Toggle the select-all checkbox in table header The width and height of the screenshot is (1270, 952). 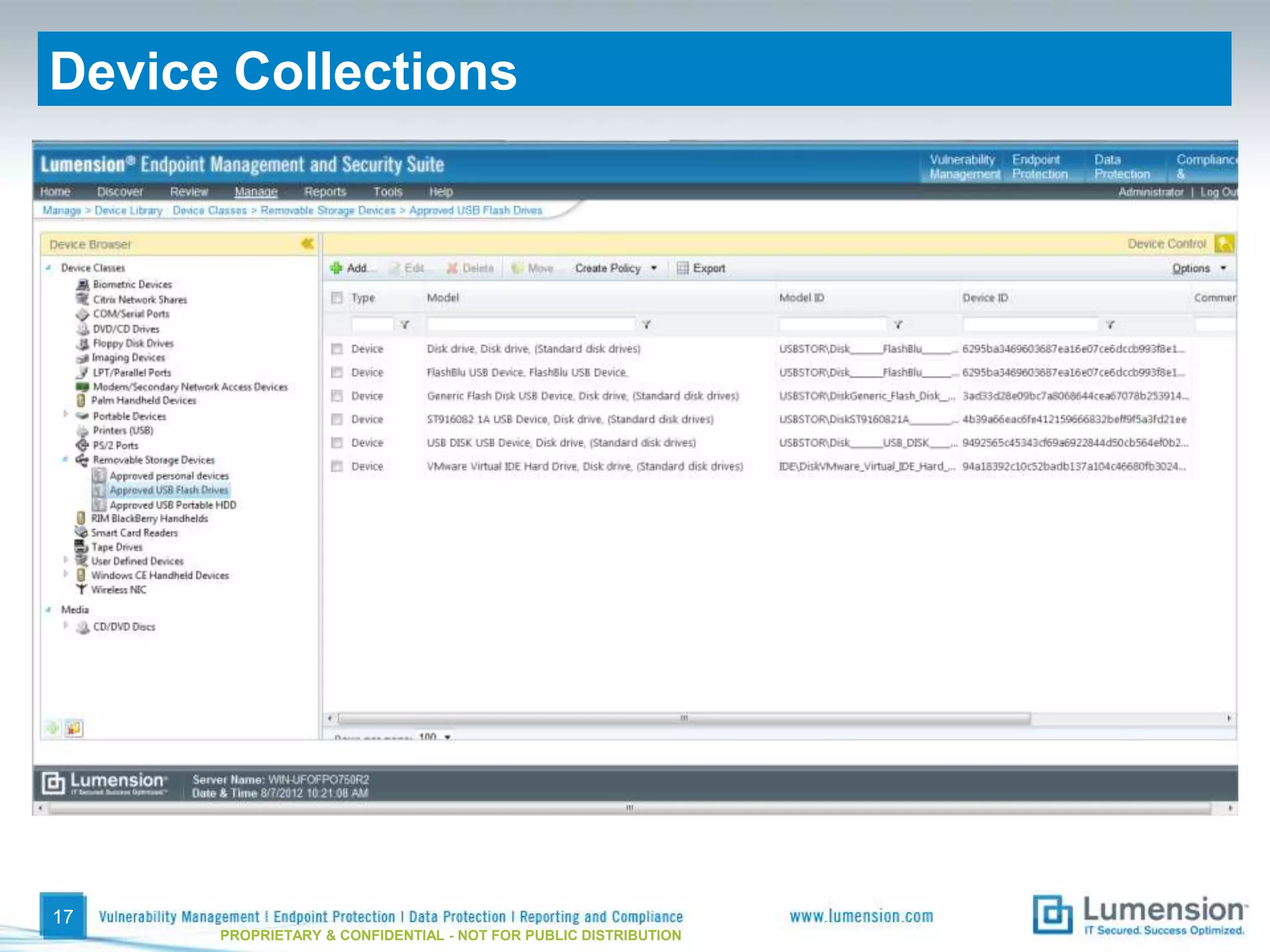coord(337,298)
